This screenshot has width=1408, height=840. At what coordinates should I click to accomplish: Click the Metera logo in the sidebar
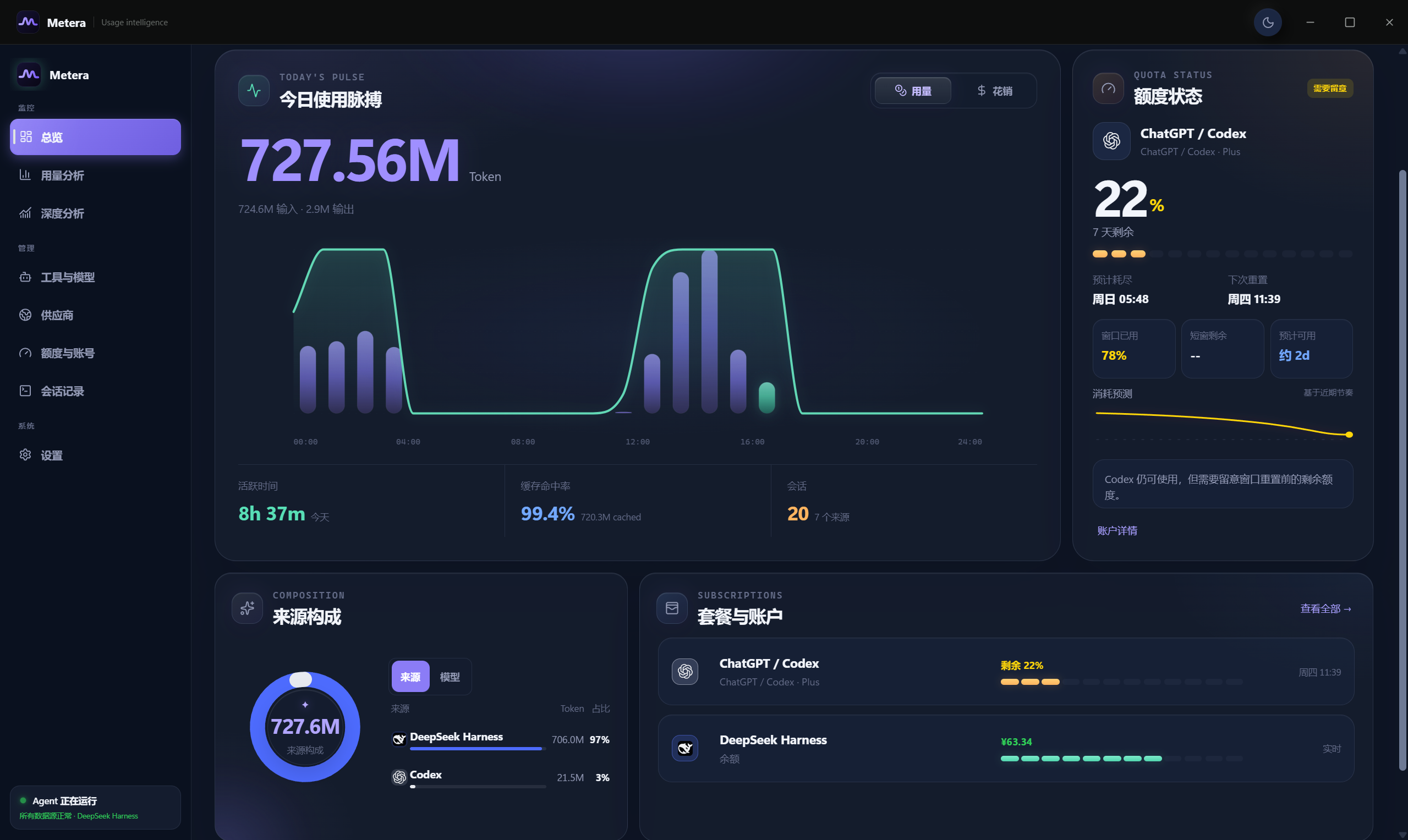click(x=29, y=75)
